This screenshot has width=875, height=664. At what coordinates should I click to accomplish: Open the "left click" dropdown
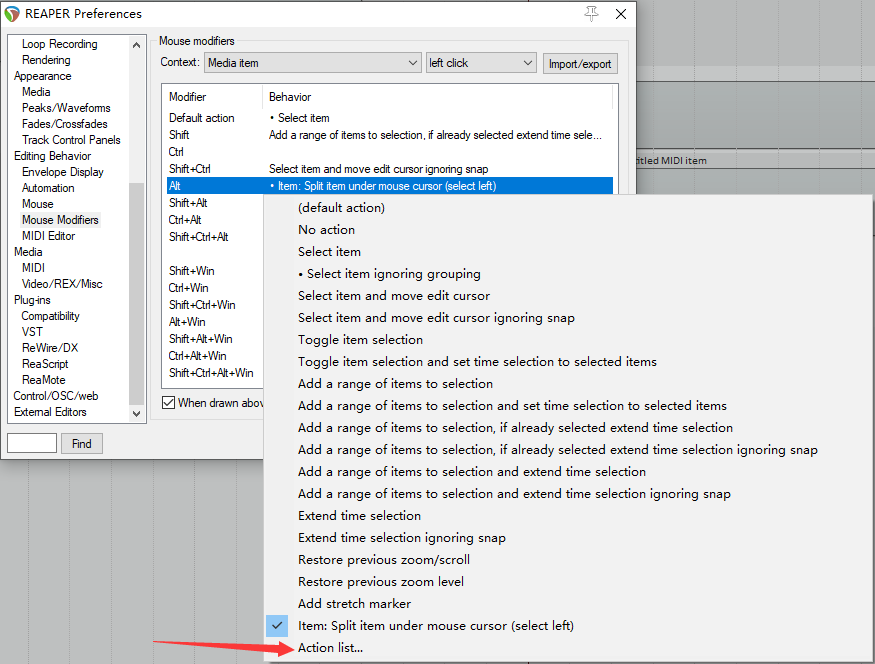481,63
